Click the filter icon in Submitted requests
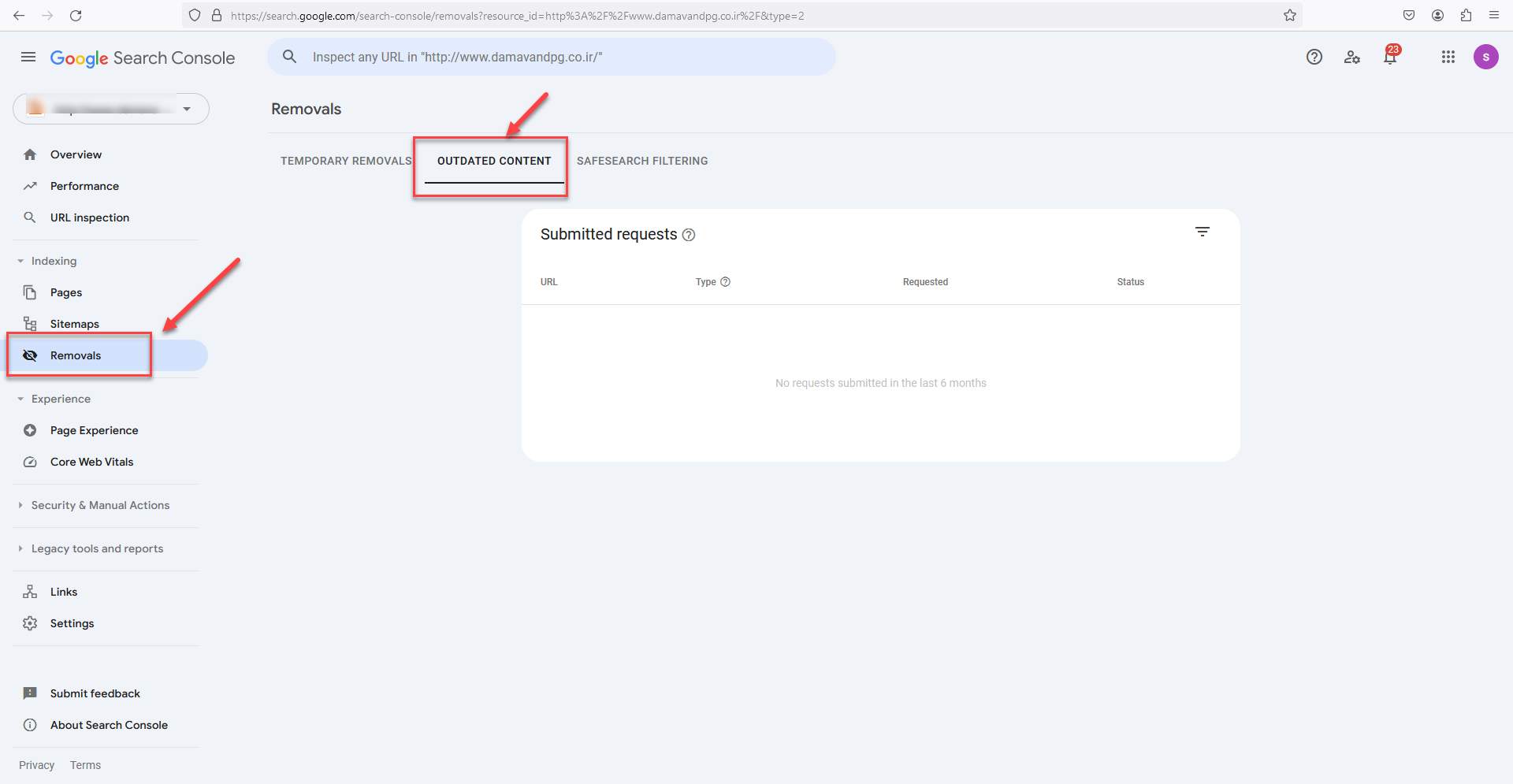Viewport: 1513px width, 784px height. (x=1202, y=232)
